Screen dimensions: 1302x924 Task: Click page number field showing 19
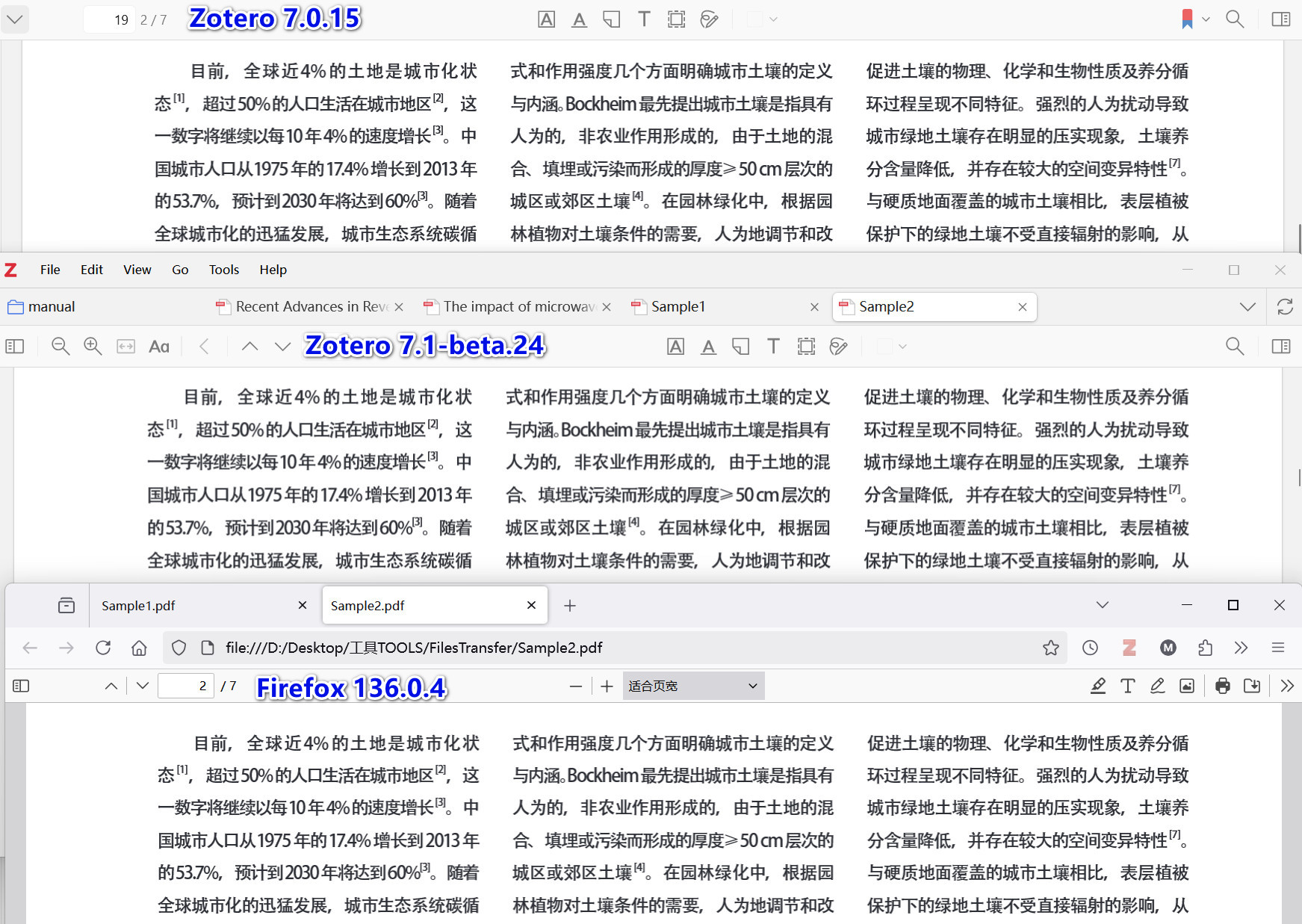(108, 19)
